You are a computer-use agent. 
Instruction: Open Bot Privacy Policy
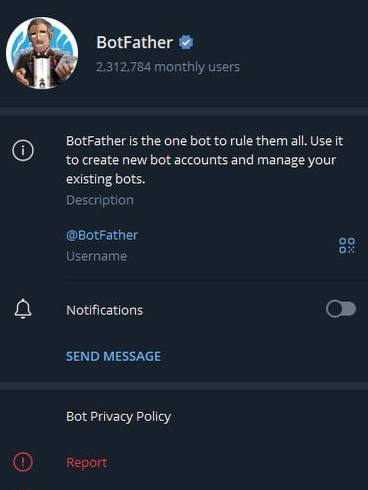point(119,417)
